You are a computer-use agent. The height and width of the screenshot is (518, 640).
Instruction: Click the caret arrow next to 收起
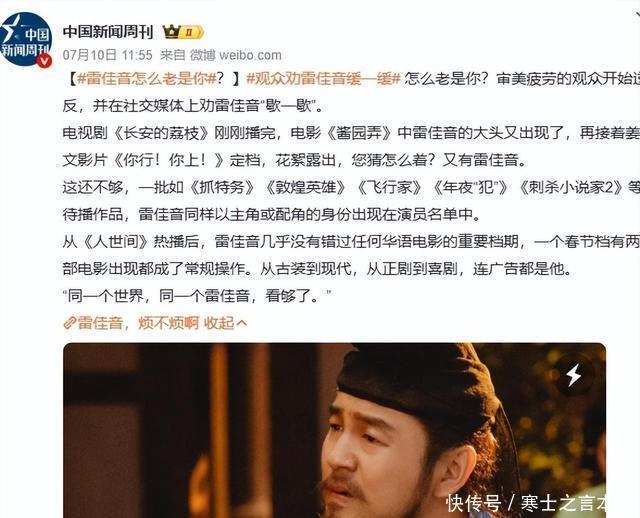coord(241,323)
